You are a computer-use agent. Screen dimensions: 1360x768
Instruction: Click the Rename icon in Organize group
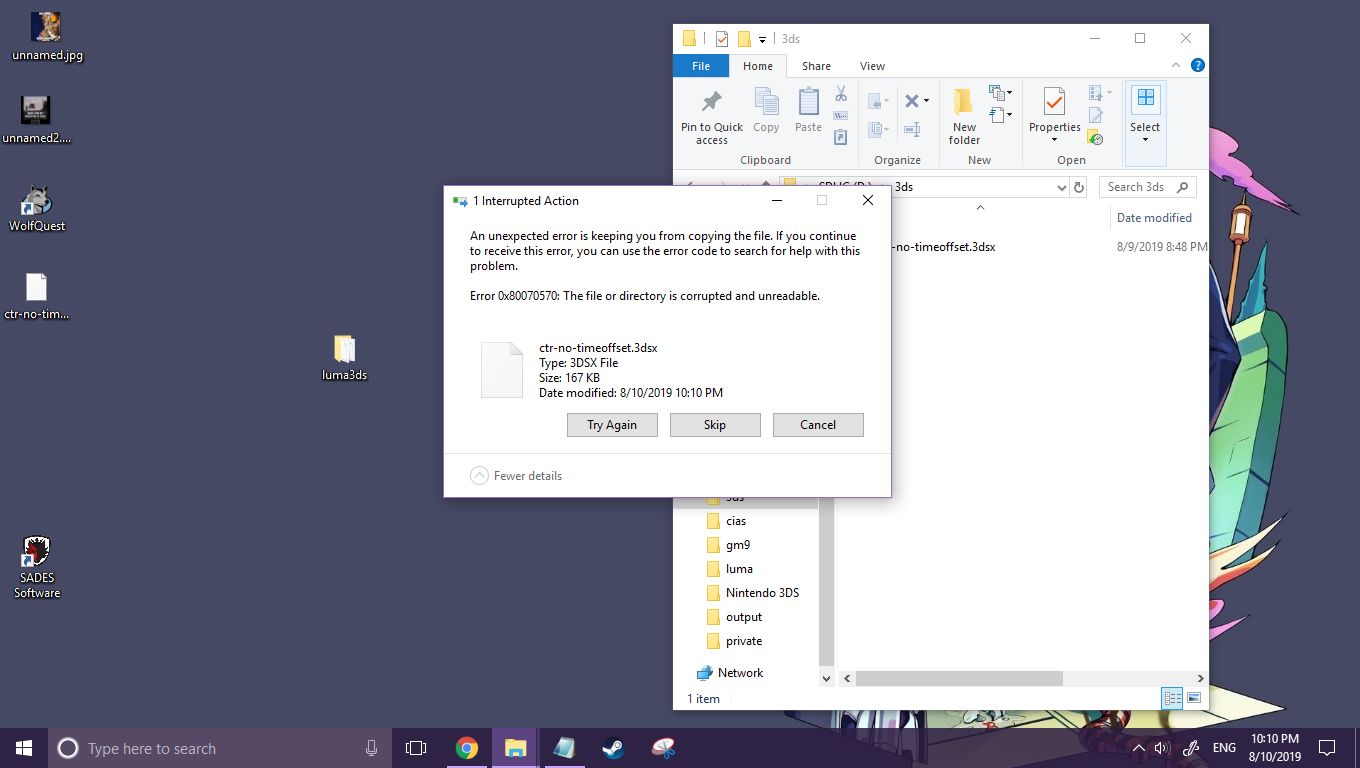pyautogui.click(x=912, y=129)
